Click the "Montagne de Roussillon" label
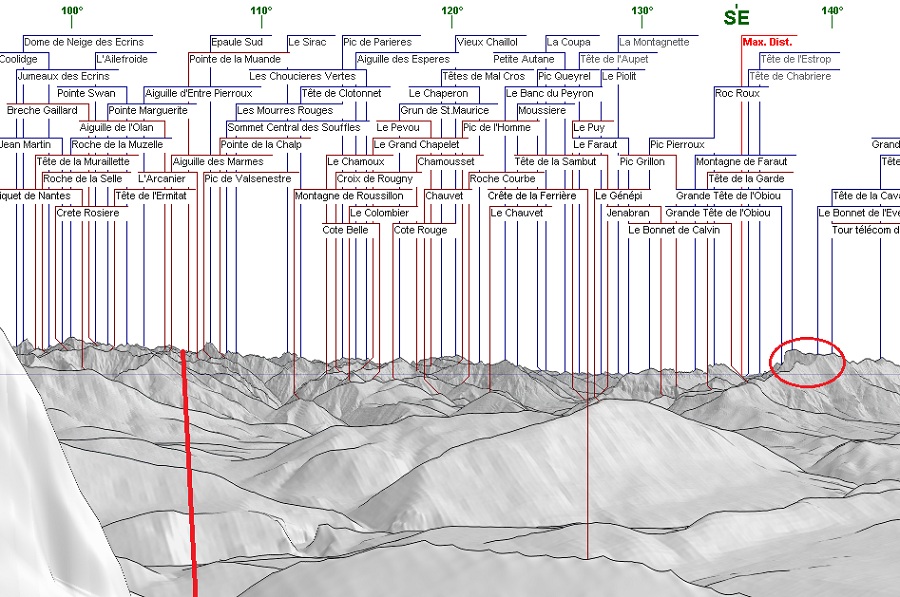 tap(349, 196)
